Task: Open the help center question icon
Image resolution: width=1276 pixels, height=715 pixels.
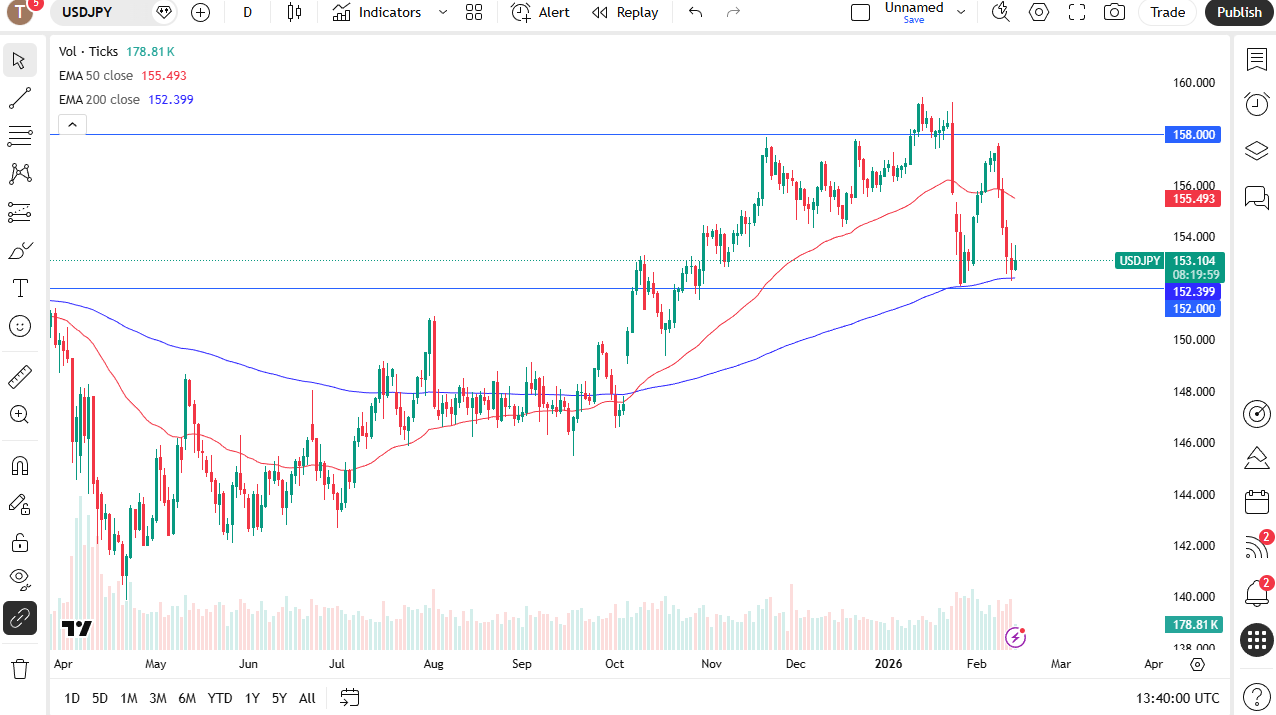Action: [x=1257, y=697]
